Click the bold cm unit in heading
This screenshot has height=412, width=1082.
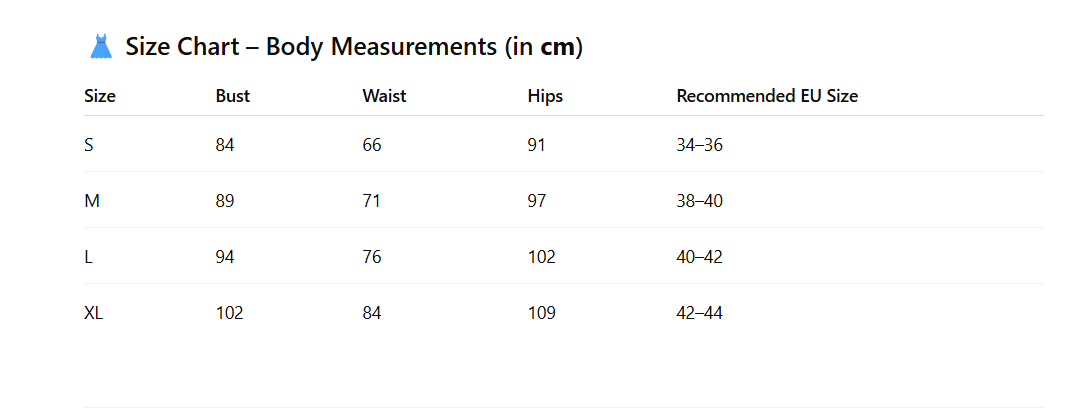558,48
